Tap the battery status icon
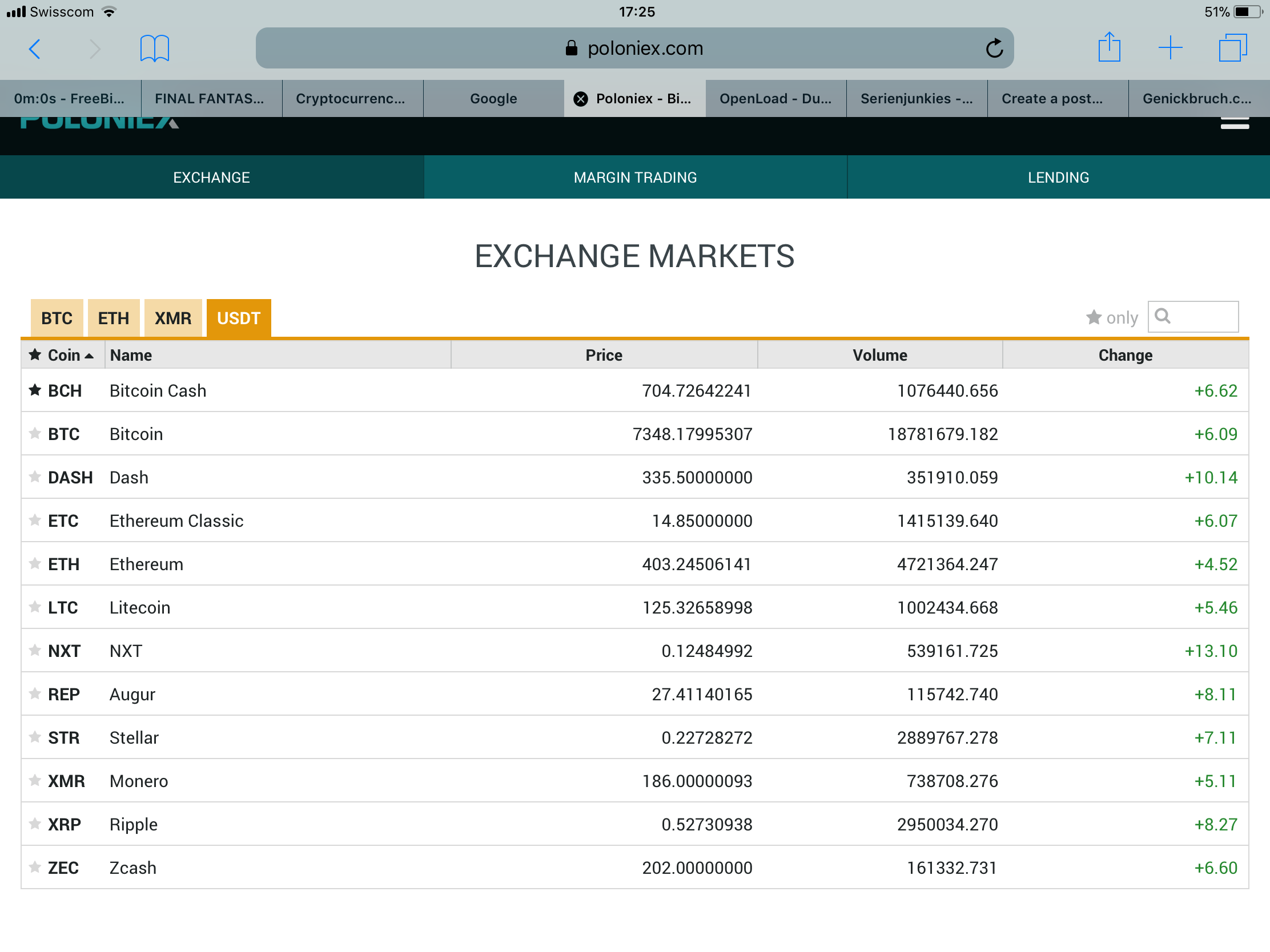1270x952 pixels. point(1248,11)
